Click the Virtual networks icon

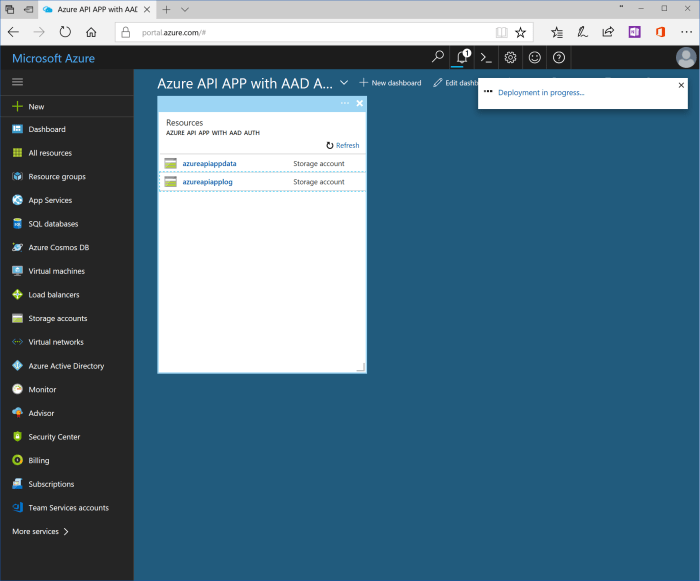pos(17,342)
